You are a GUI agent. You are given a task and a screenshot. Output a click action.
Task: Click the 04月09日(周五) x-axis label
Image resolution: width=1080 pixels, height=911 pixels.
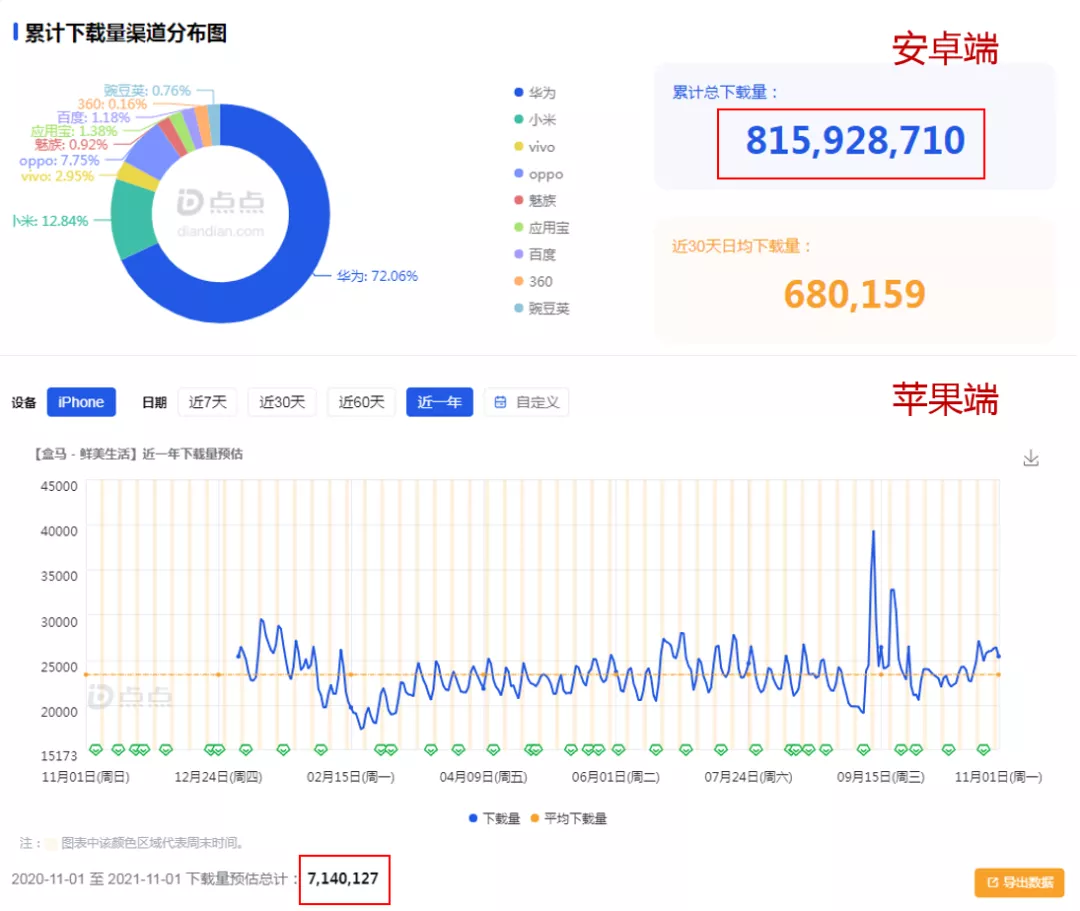pos(484,777)
